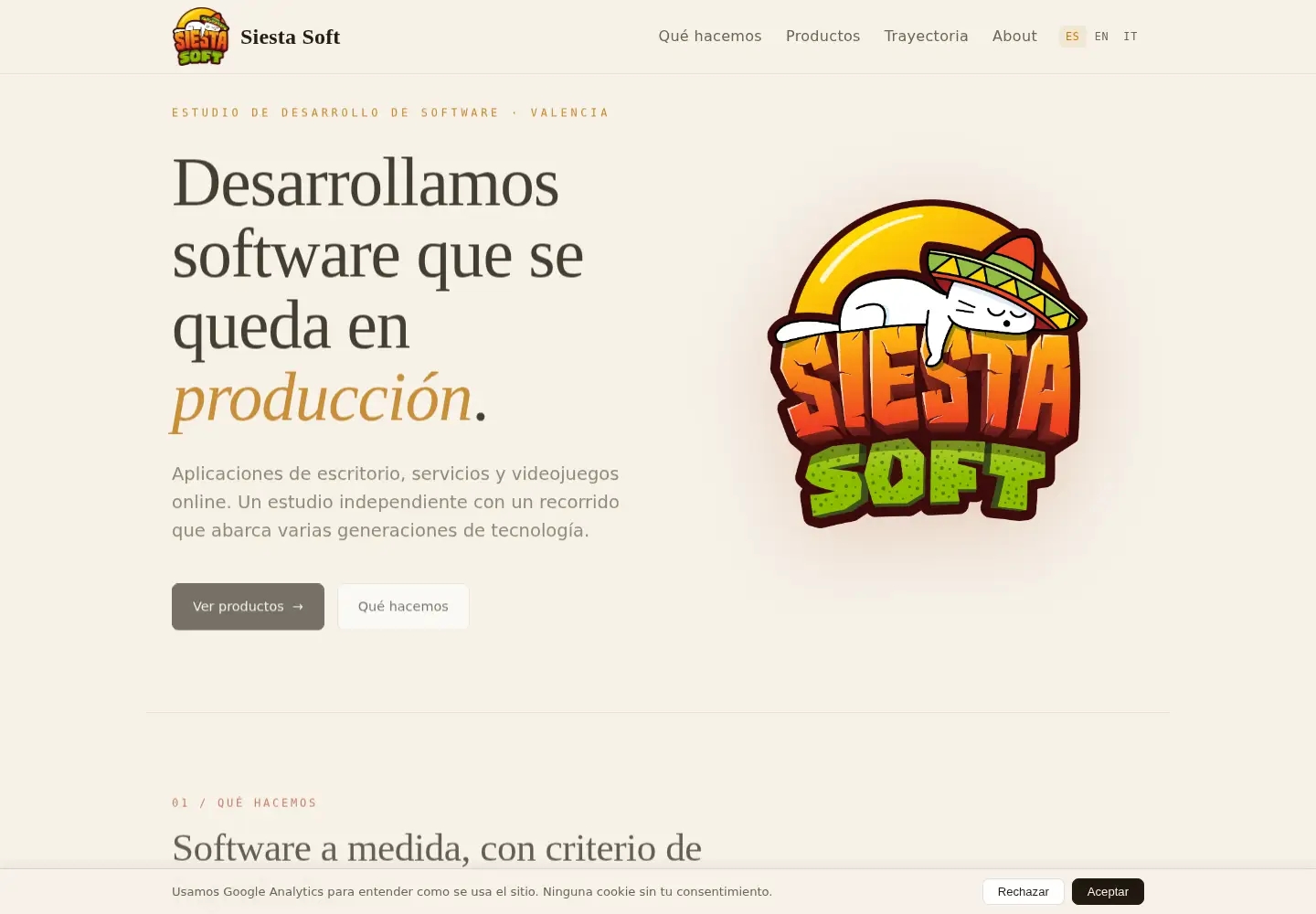Click the Estudio de desarrollo de software tagline
The image size is (1316, 914).
[390, 112]
